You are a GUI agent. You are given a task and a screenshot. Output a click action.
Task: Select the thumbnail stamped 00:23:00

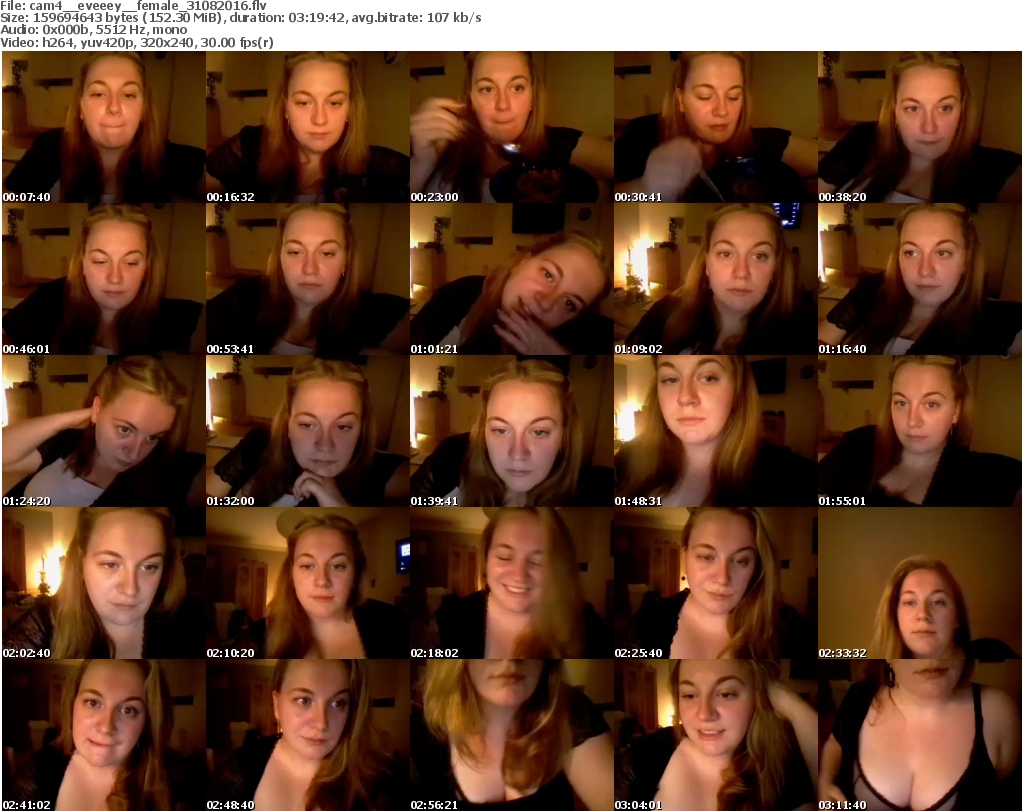coord(511,127)
